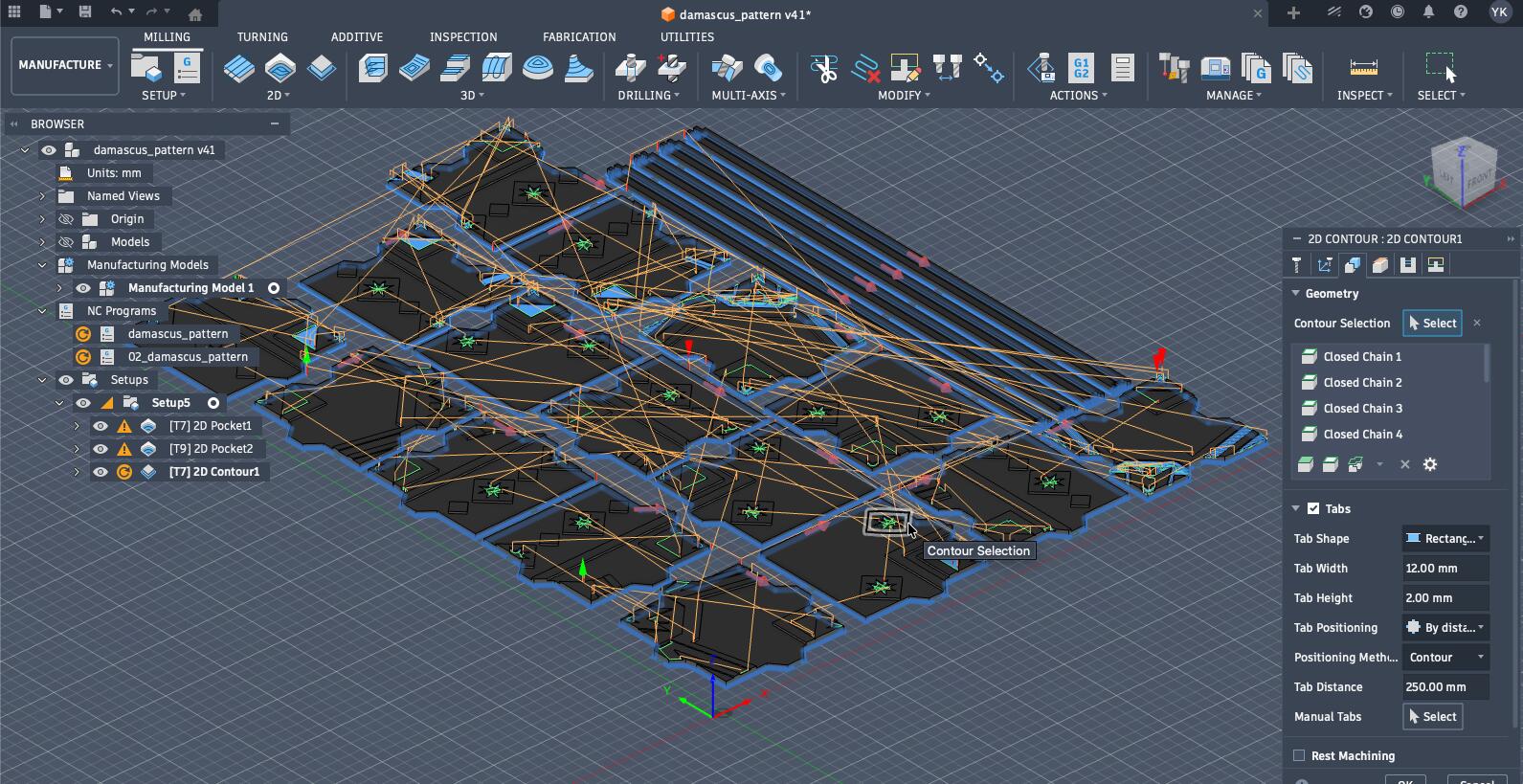Open the notifications bell icon

point(1428,12)
